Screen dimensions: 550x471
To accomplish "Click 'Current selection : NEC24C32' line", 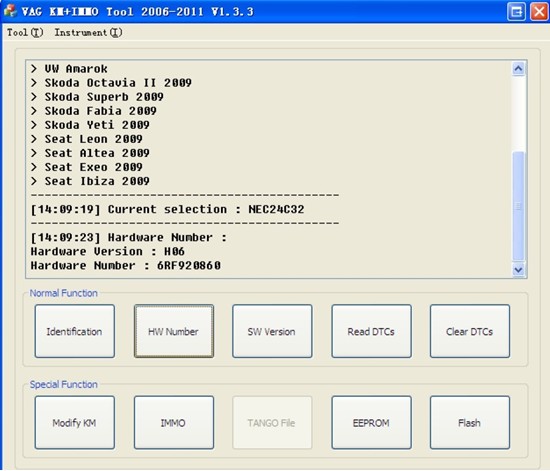I will 168,209.
